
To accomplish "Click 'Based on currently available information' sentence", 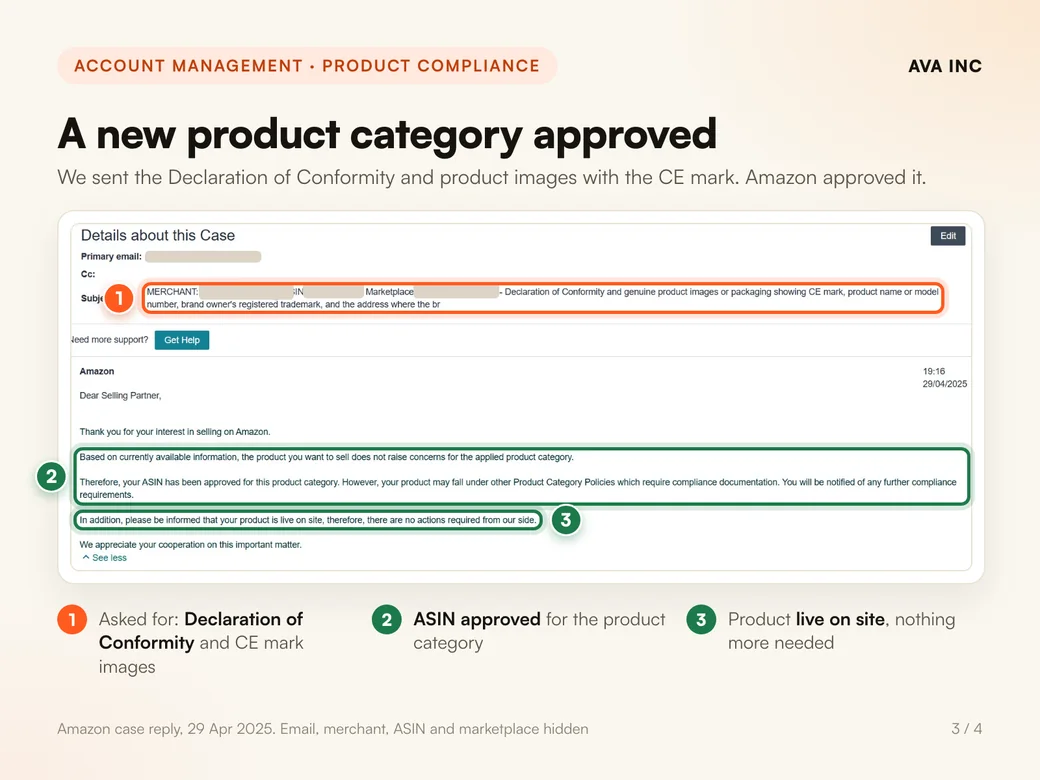I will 326,457.
